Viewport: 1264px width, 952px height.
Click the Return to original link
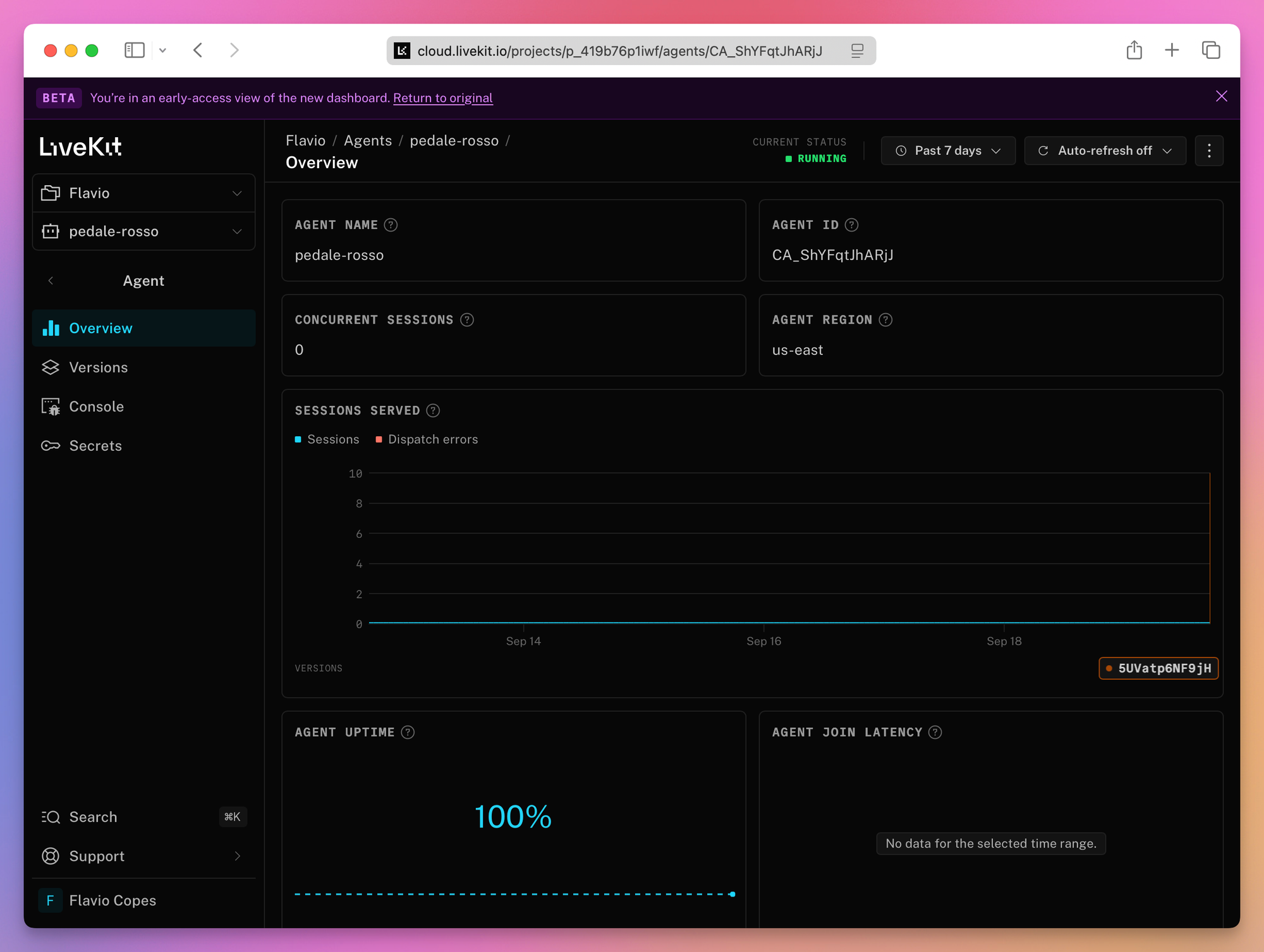click(x=442, y=98)
